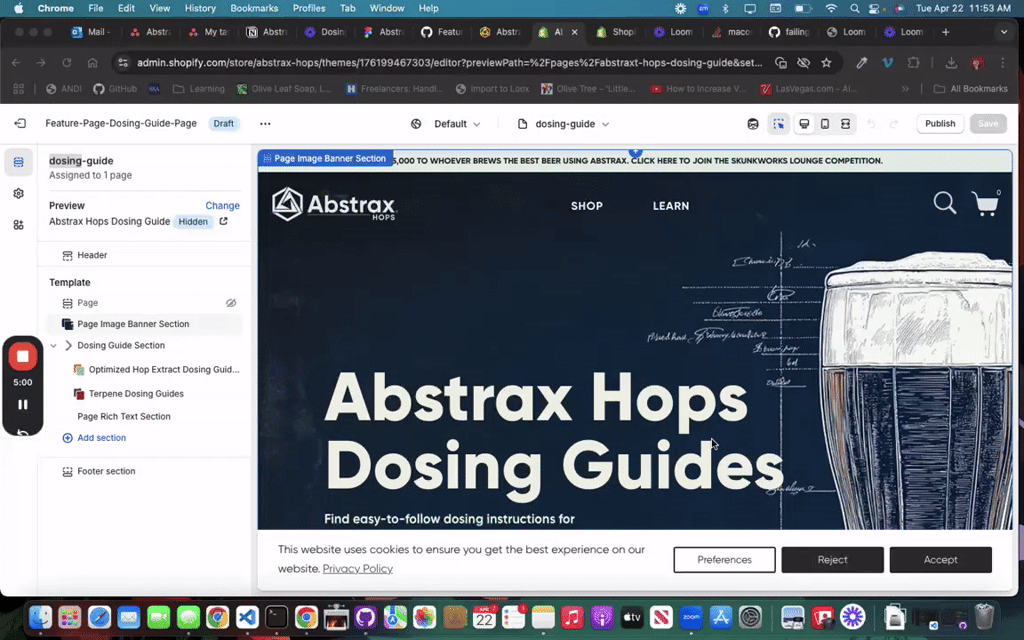This screenshot has width=1024, height=640.
Task: Click the Redo arrow in editor toolbar
Action: click(x=894, y=124)
